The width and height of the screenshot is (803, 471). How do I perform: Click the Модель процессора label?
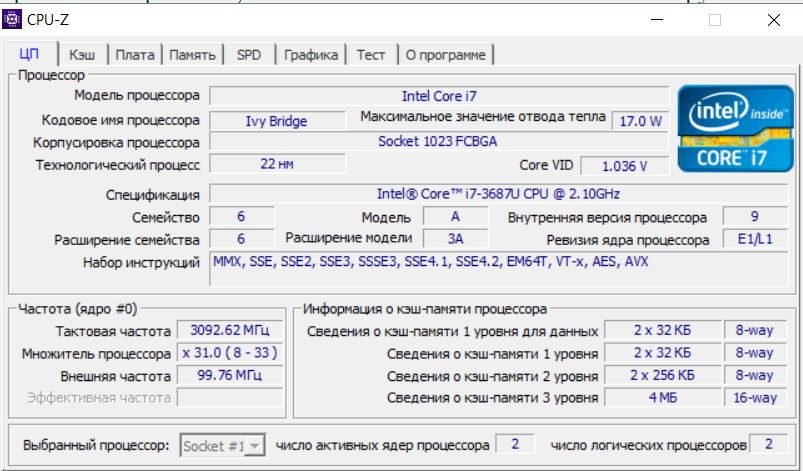tap(137, 95)
